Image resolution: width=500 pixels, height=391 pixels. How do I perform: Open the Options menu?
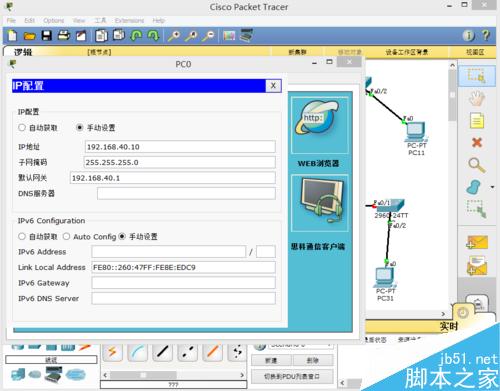[x=53, y=21]
